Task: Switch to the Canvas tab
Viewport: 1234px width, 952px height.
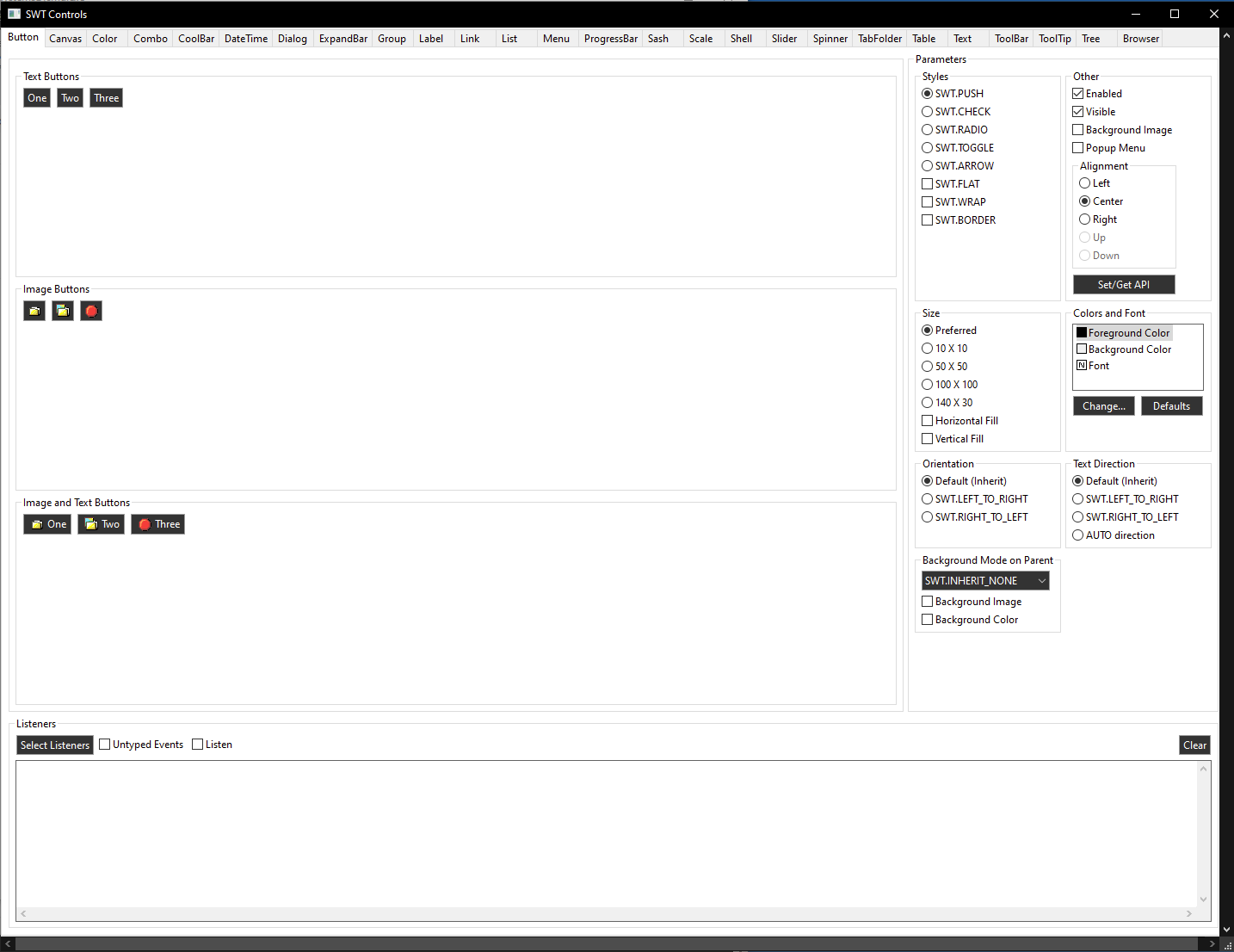Action: (x=65, y=39)
